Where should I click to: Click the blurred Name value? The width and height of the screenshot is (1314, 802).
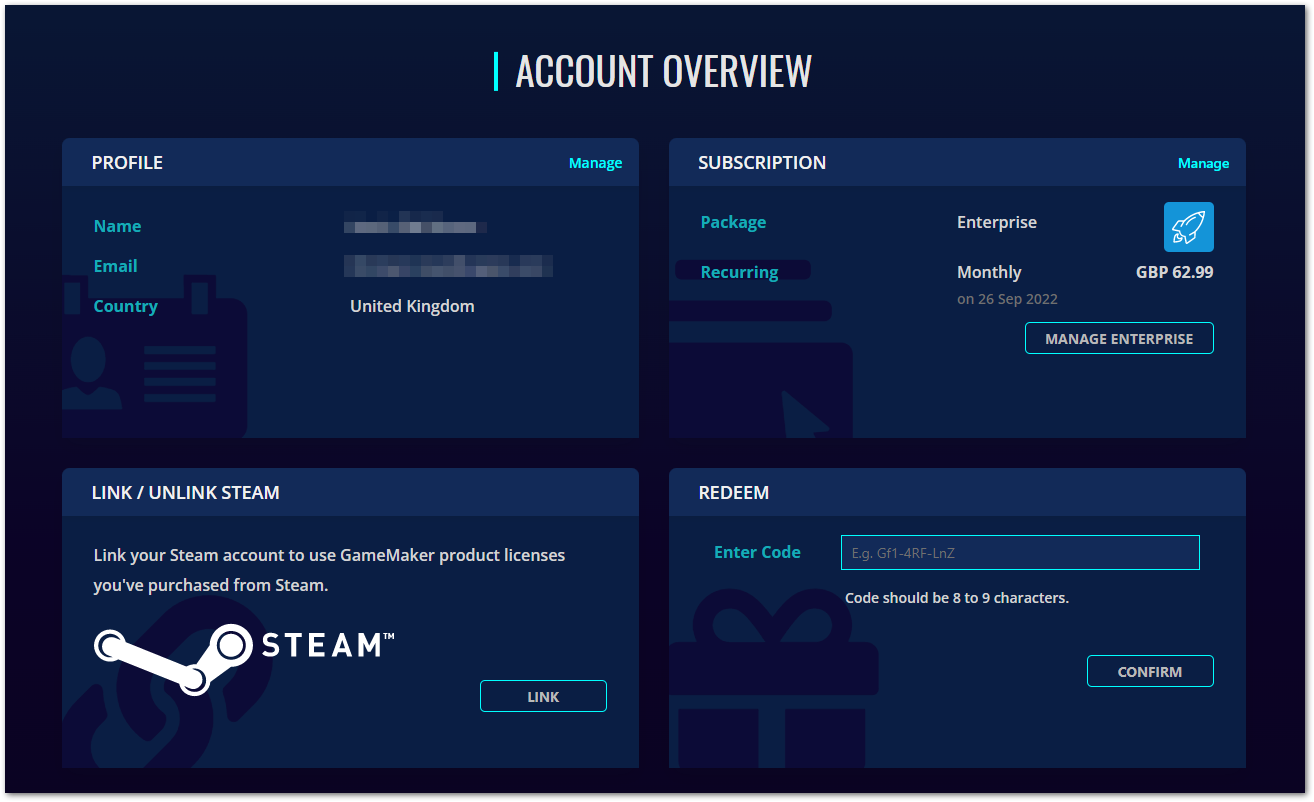(x=414, y=226)
